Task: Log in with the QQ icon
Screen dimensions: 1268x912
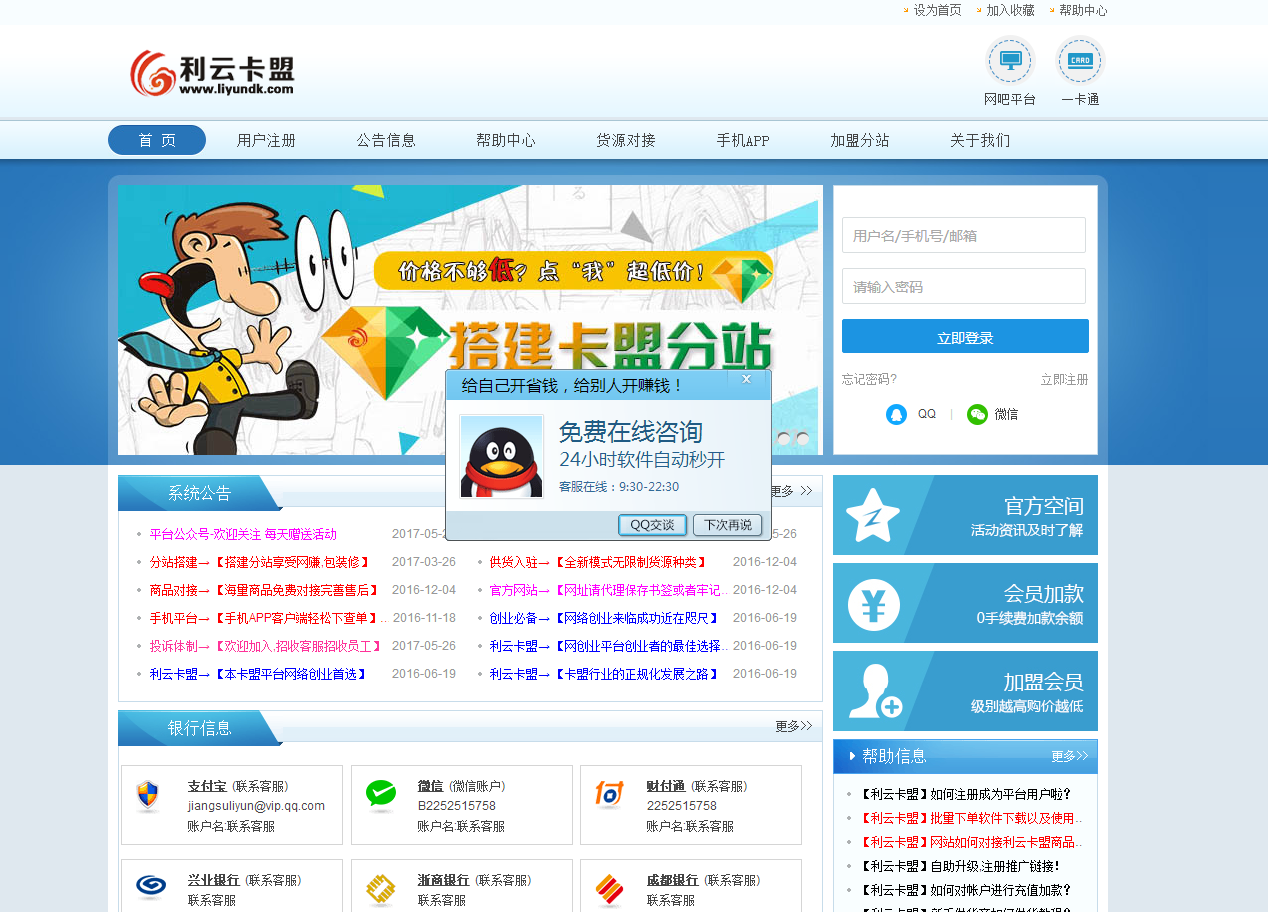Action: click(x=897, y=413)
